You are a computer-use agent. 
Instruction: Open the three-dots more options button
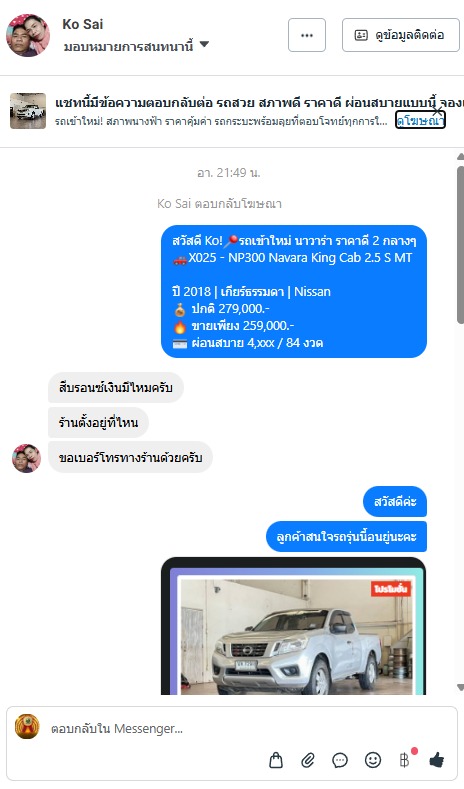tap(307, 35)
